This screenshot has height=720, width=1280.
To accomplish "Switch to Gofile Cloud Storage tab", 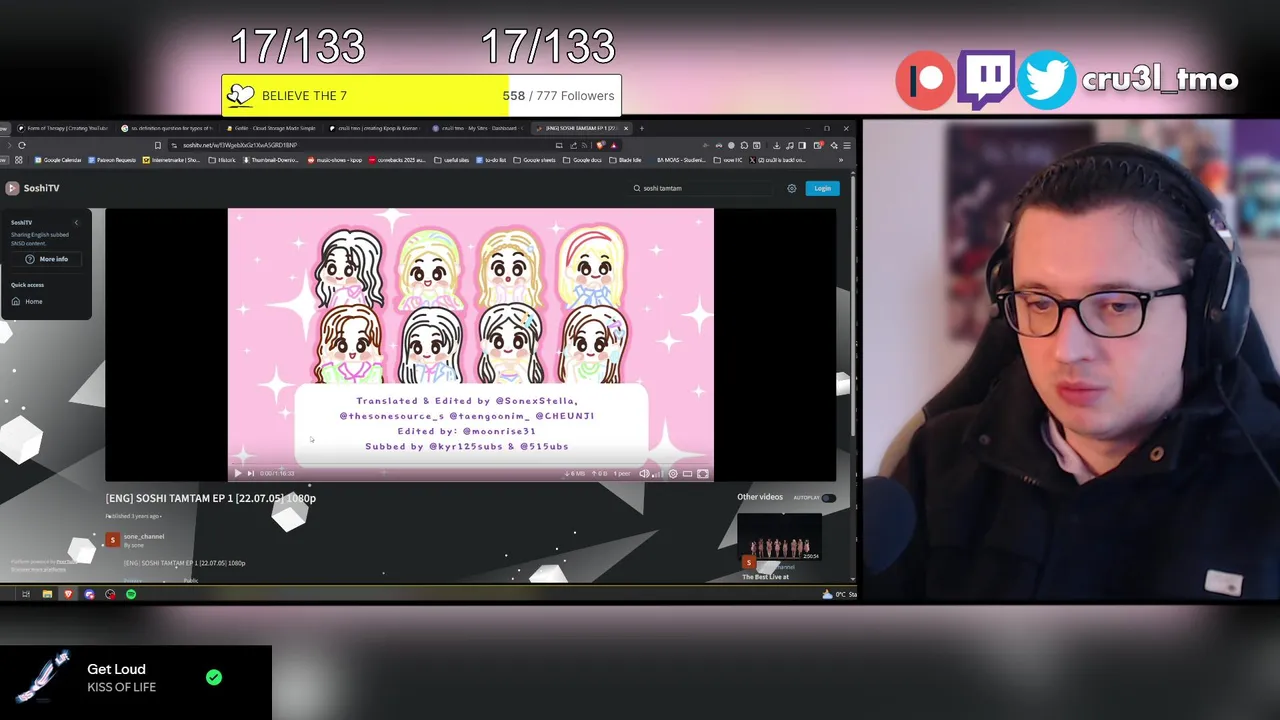I will point(271,128).
